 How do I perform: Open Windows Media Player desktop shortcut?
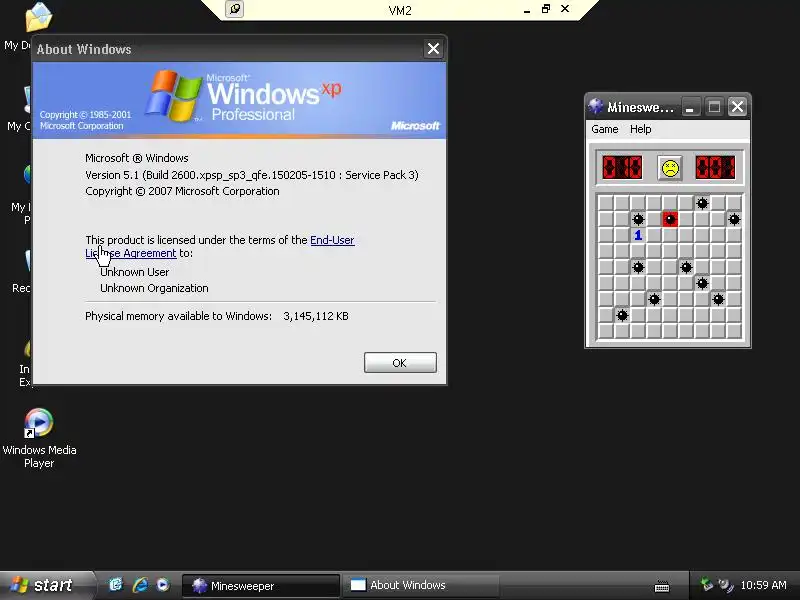pyautogui.click(x=39, y=438)
